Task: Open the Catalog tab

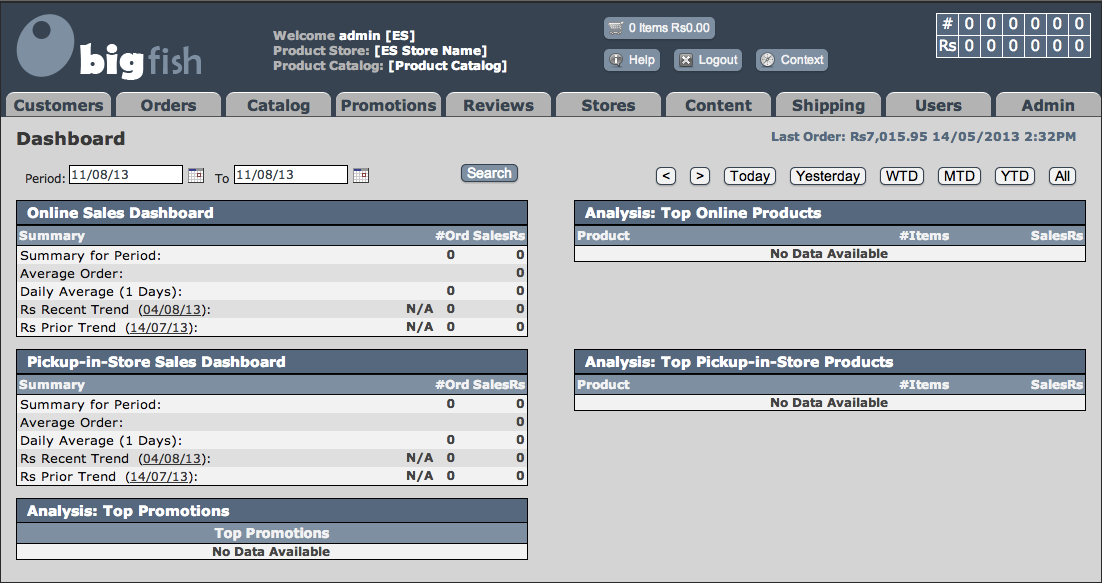Action: point(278,105)
